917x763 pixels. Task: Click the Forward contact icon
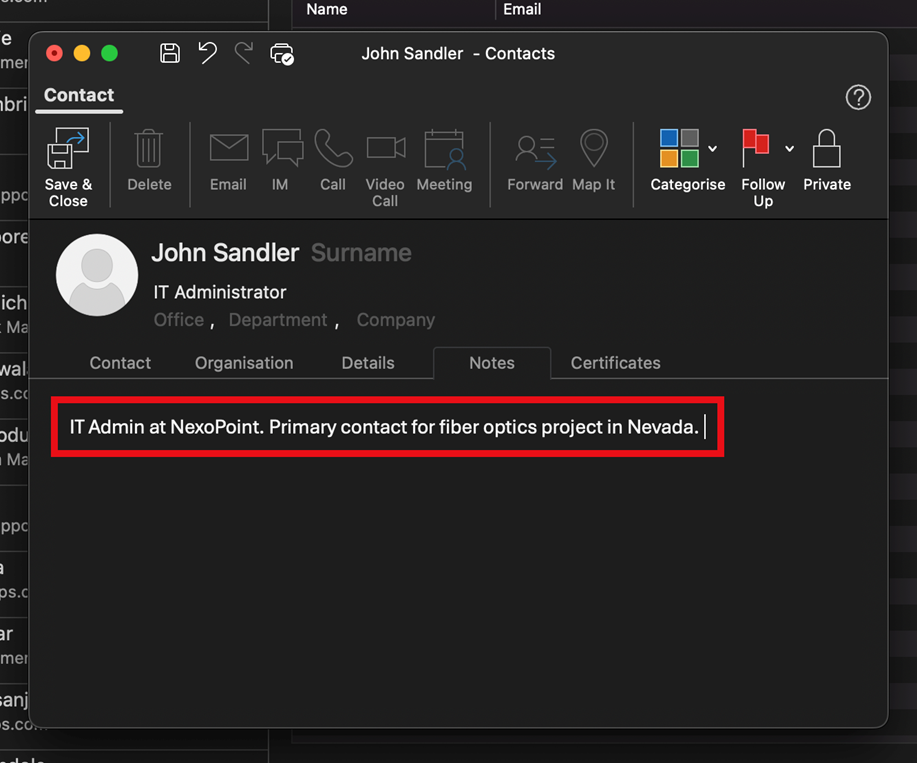(535, 152)
